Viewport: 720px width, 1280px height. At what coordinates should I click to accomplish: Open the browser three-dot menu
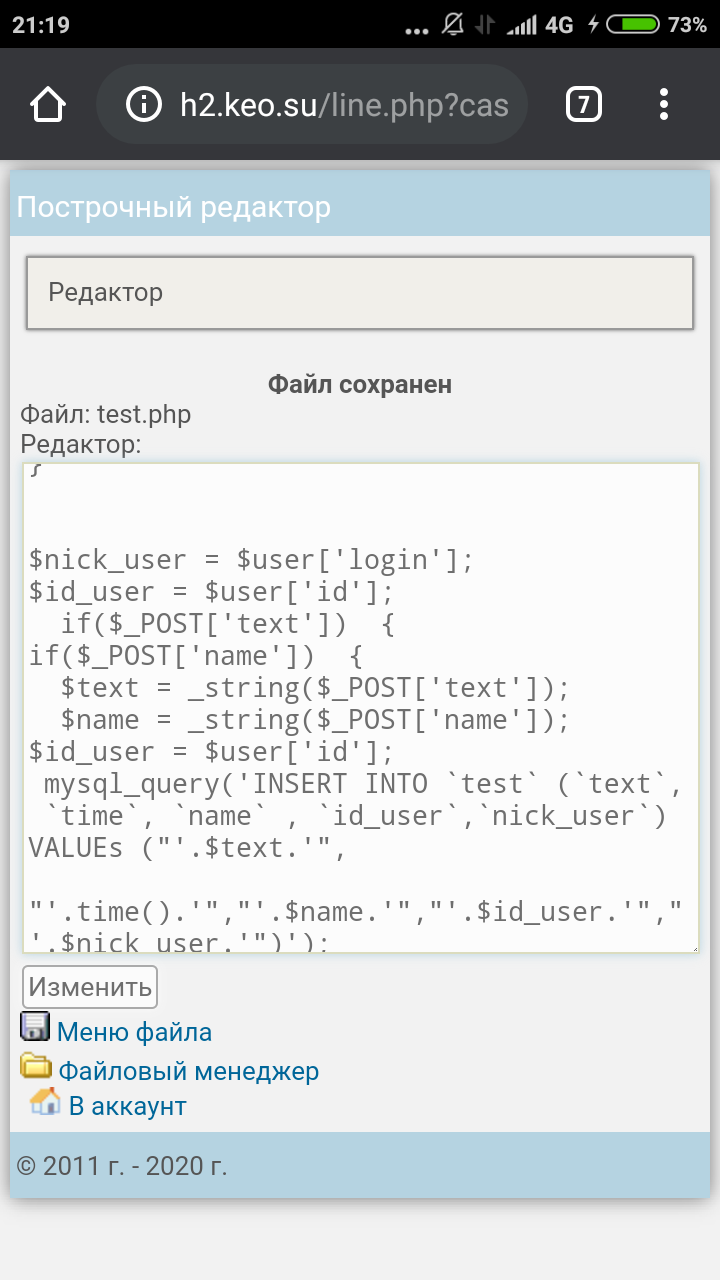(664, 104)
